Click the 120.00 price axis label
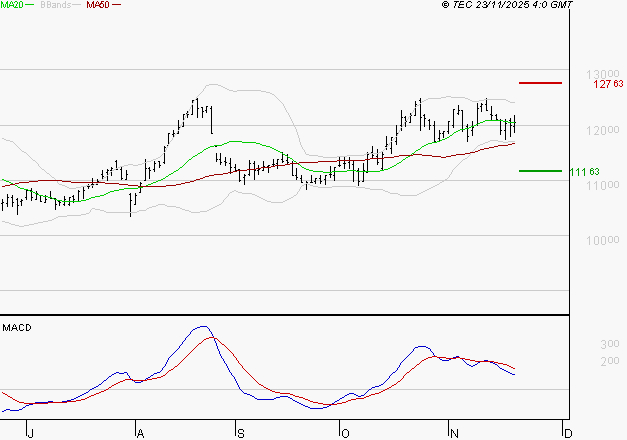The image size is (627, 440). tap(603, 130)
